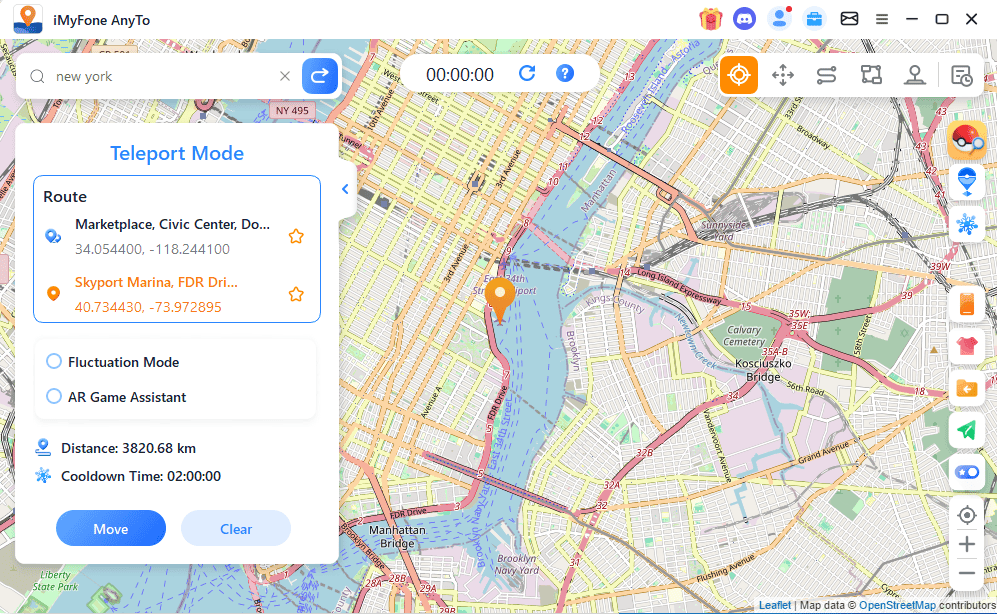Click the 00:00:00 timer display
The width and height of the screenshot is (997, 614).
click(460, 75)
